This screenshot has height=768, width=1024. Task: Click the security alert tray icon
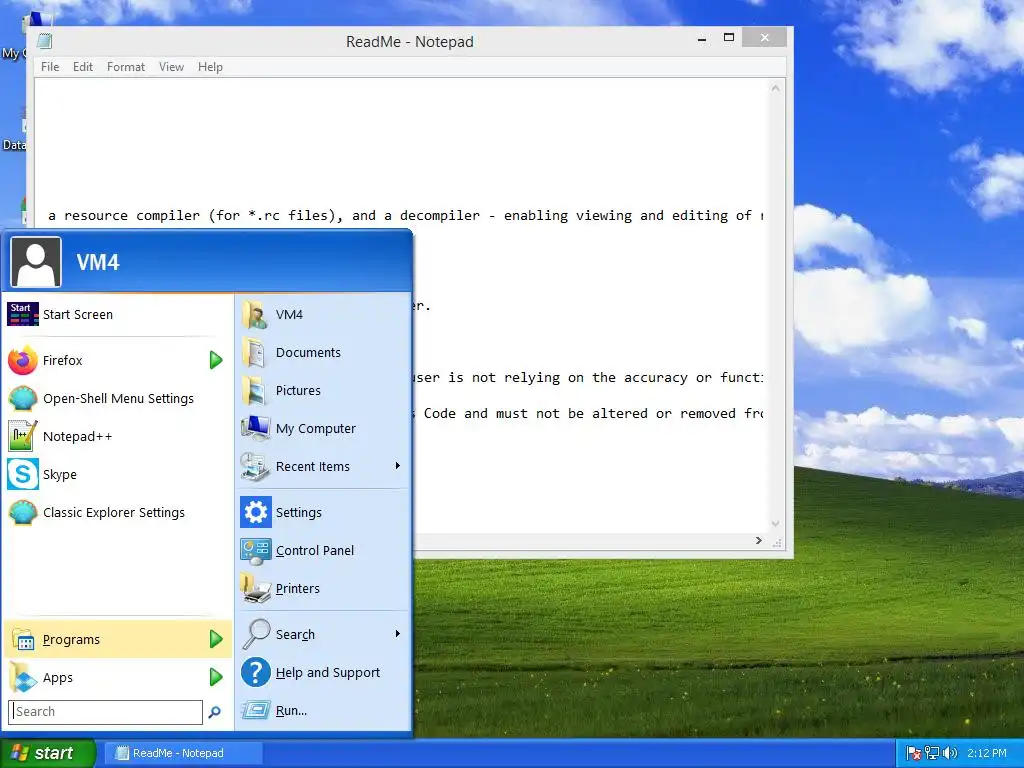pos(914,753)
